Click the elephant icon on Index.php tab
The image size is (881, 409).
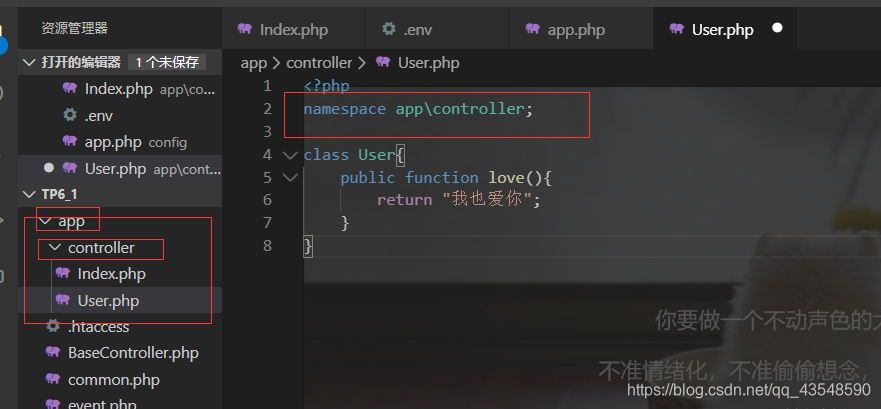(244, 29)
